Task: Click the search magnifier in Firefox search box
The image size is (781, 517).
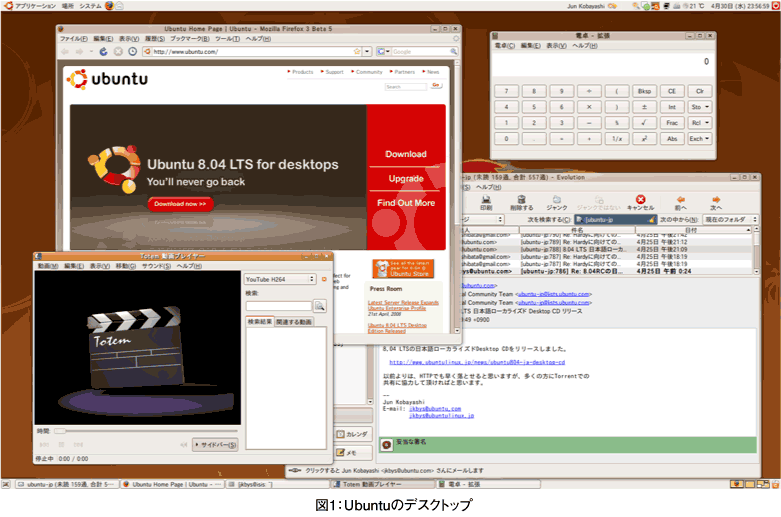Action: pos(453,51)
